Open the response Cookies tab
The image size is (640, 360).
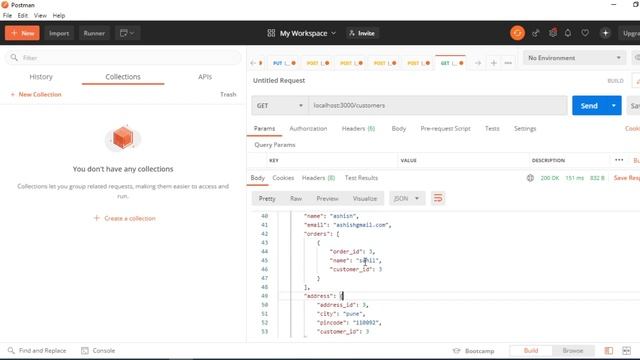click(283, 178)
